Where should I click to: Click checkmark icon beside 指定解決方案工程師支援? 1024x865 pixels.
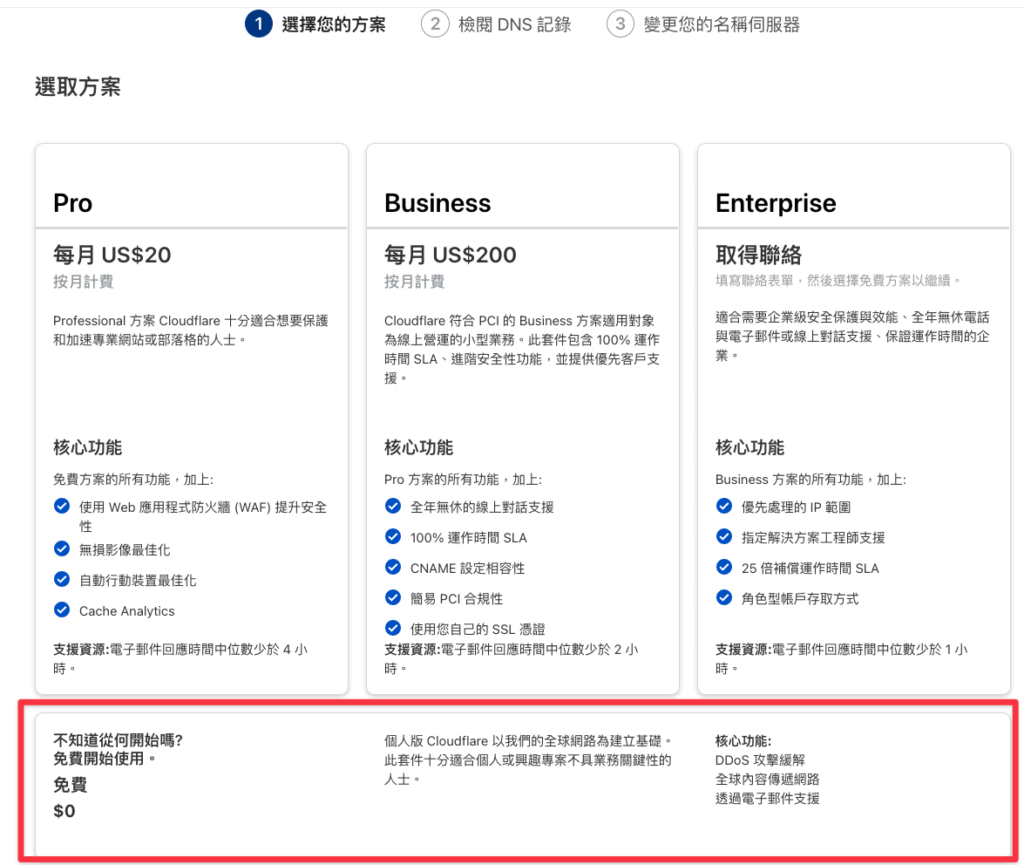click(x=724, y=537)
